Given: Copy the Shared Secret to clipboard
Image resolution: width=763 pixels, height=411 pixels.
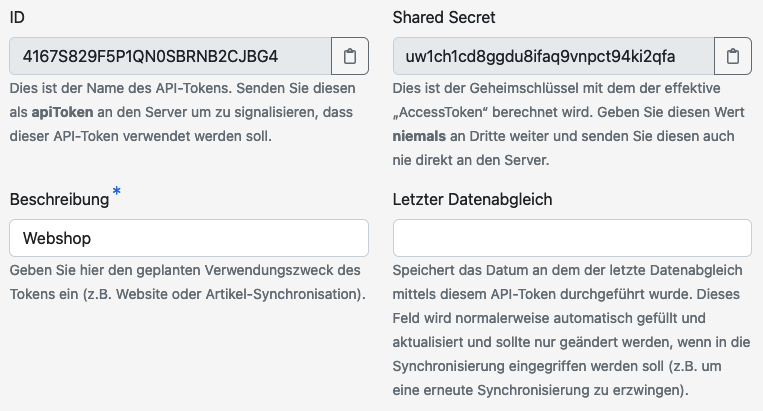Looking at the screenshot, I should pyautogui.click(x=733, y=56).
